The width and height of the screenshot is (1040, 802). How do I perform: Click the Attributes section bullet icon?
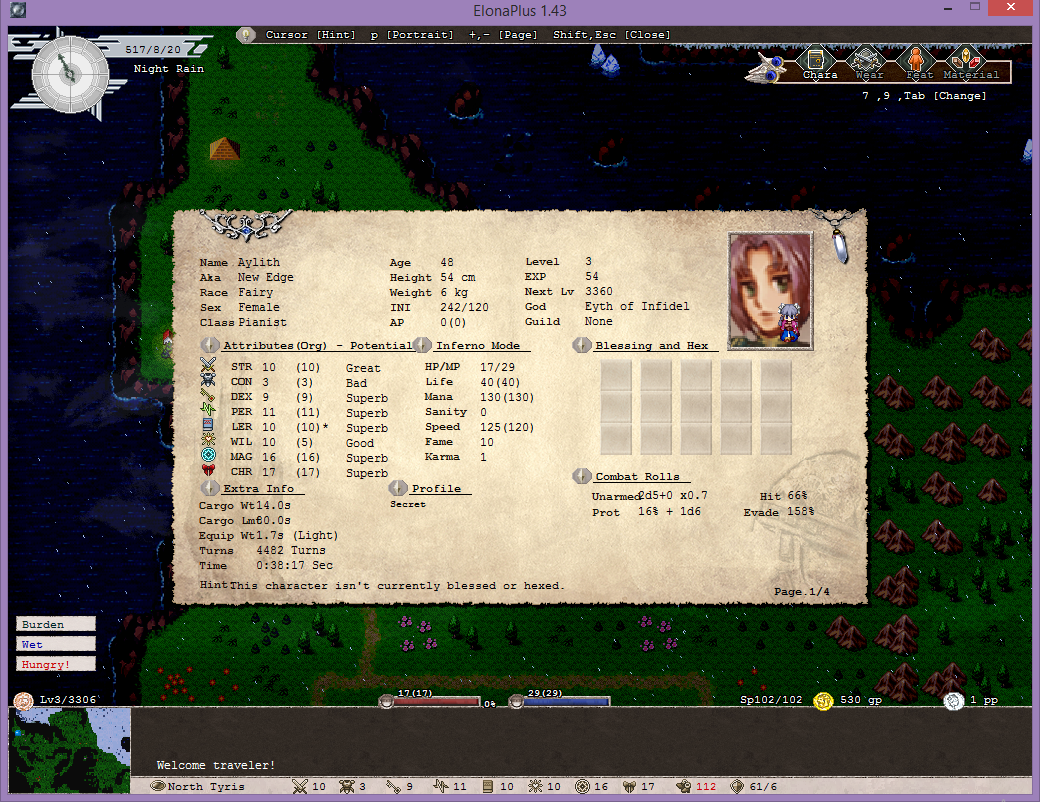(210, 345)
